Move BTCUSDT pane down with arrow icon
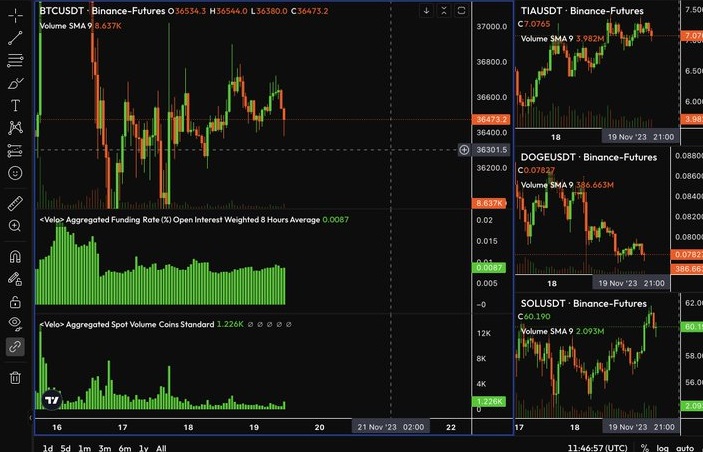 point(426,11)
